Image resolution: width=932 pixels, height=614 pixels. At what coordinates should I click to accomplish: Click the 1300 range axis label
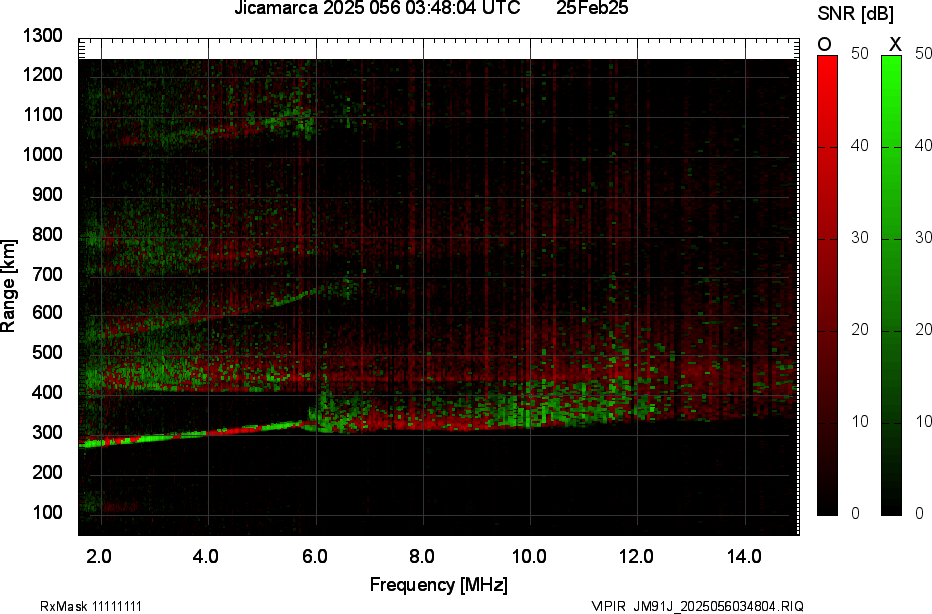point(43,36)
